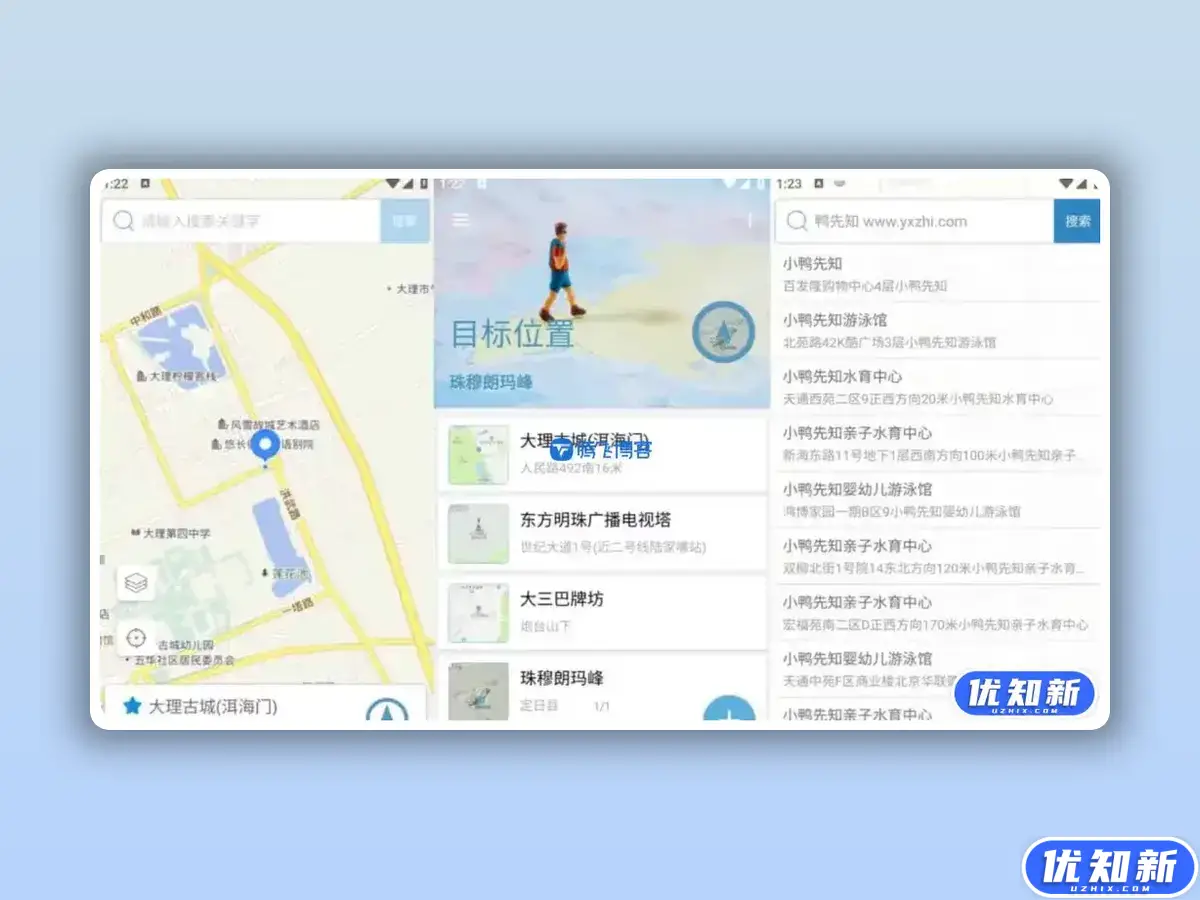Tap the magnifier icon in the 鸭先知 search bar
The height and width of the screenshot is (900, 1200).
[x=797, y=221]
